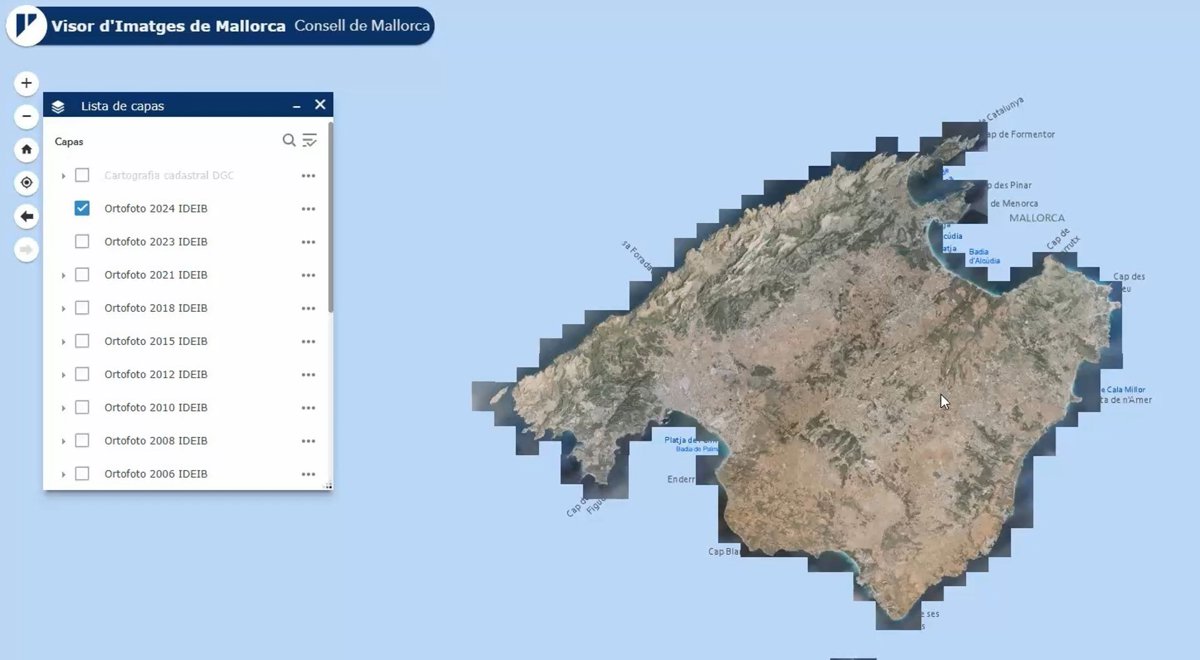Expand the Cartografia cadastral DGC group
The height and width of the screenshot is (660, 1200).
click(x=64, y=176)
